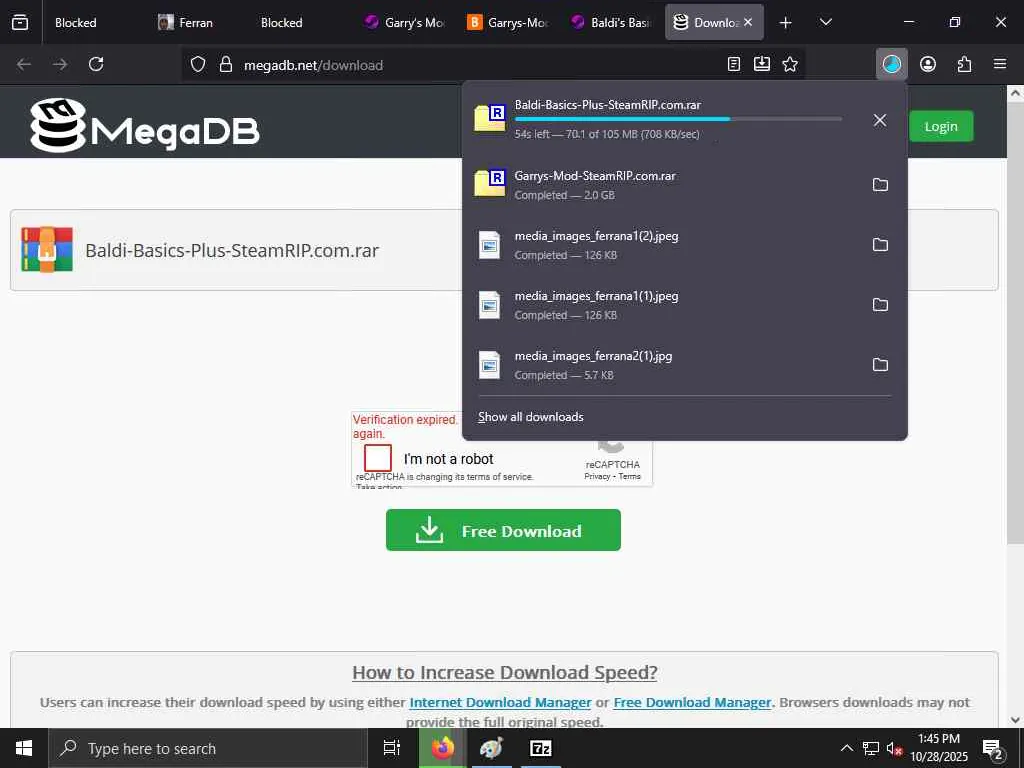Switch to the Garrys-Mod Blogger tab
This screenshot has height=768, width=1024.
pyautogui.click(x=509, y=22)
